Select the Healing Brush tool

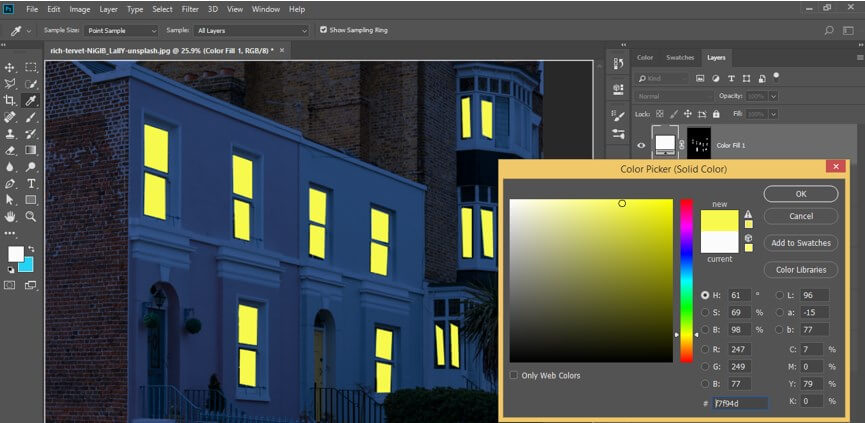pyautogui.click(x=9, y=117)
